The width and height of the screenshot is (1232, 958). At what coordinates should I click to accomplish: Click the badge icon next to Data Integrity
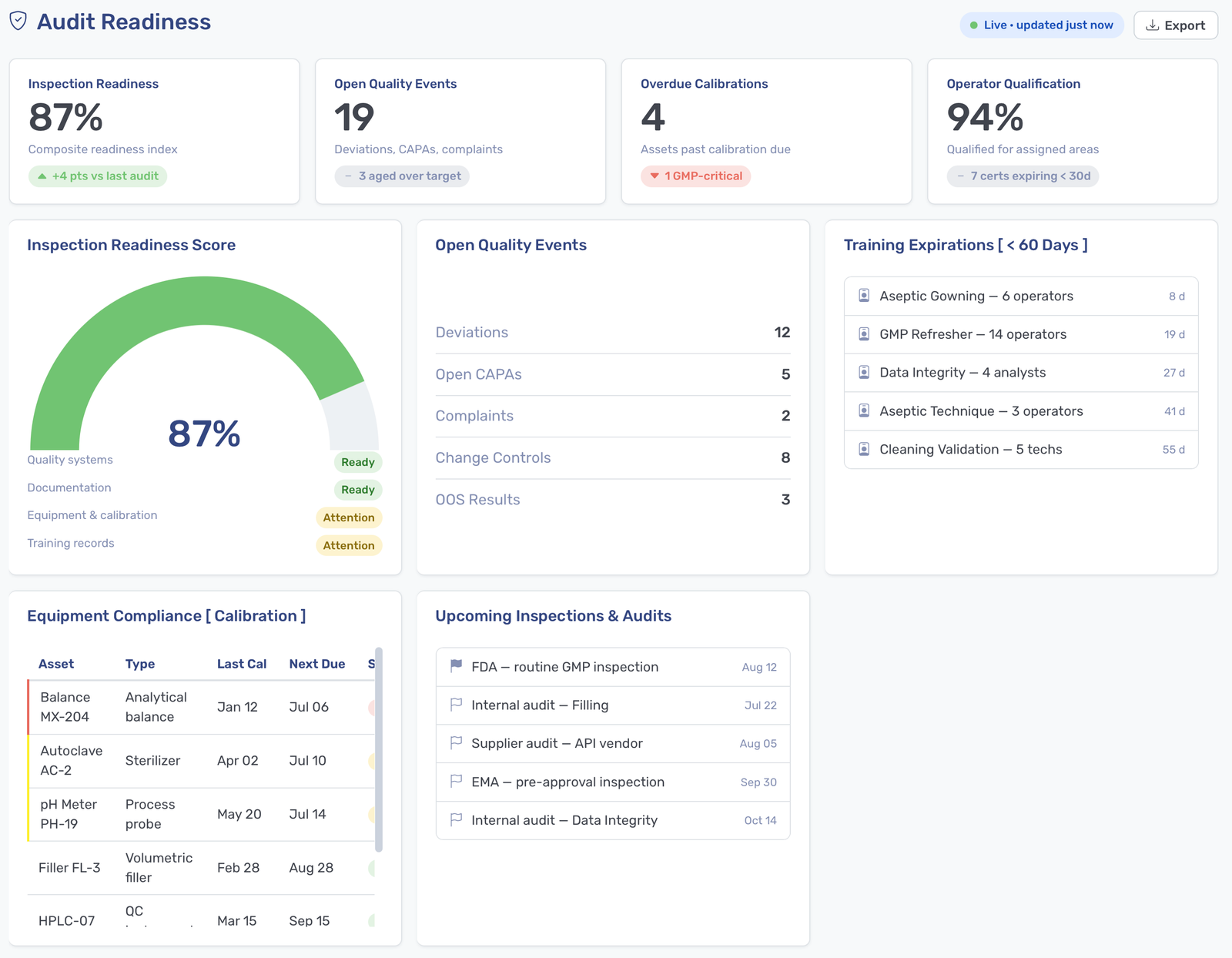(864, 373)
